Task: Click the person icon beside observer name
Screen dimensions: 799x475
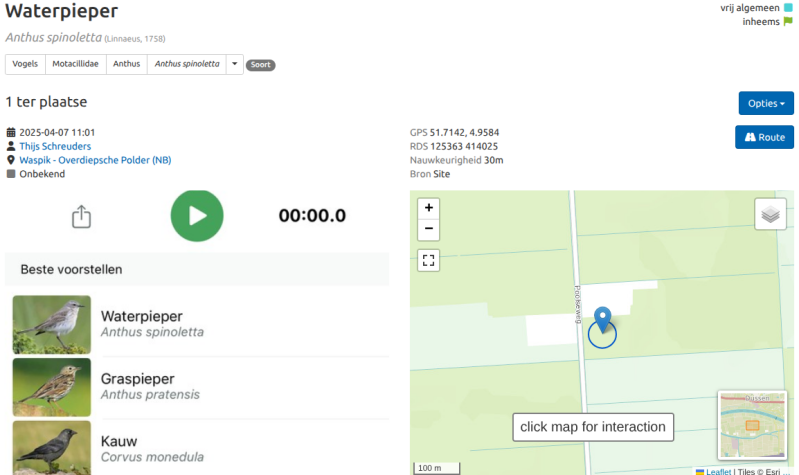Action: click(11, 146)
